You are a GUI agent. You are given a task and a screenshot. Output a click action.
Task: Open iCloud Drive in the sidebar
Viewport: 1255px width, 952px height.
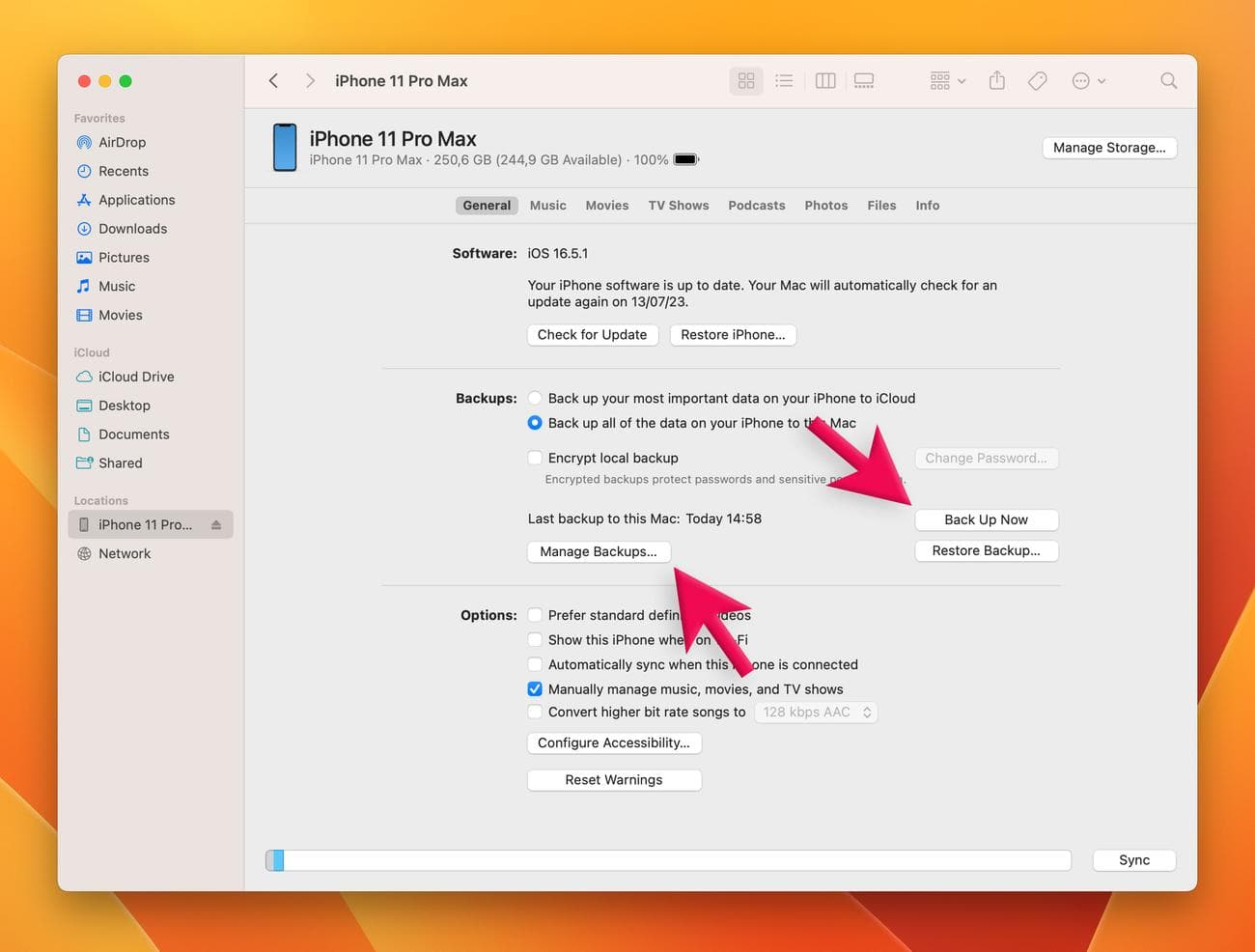tap(136, 377)
